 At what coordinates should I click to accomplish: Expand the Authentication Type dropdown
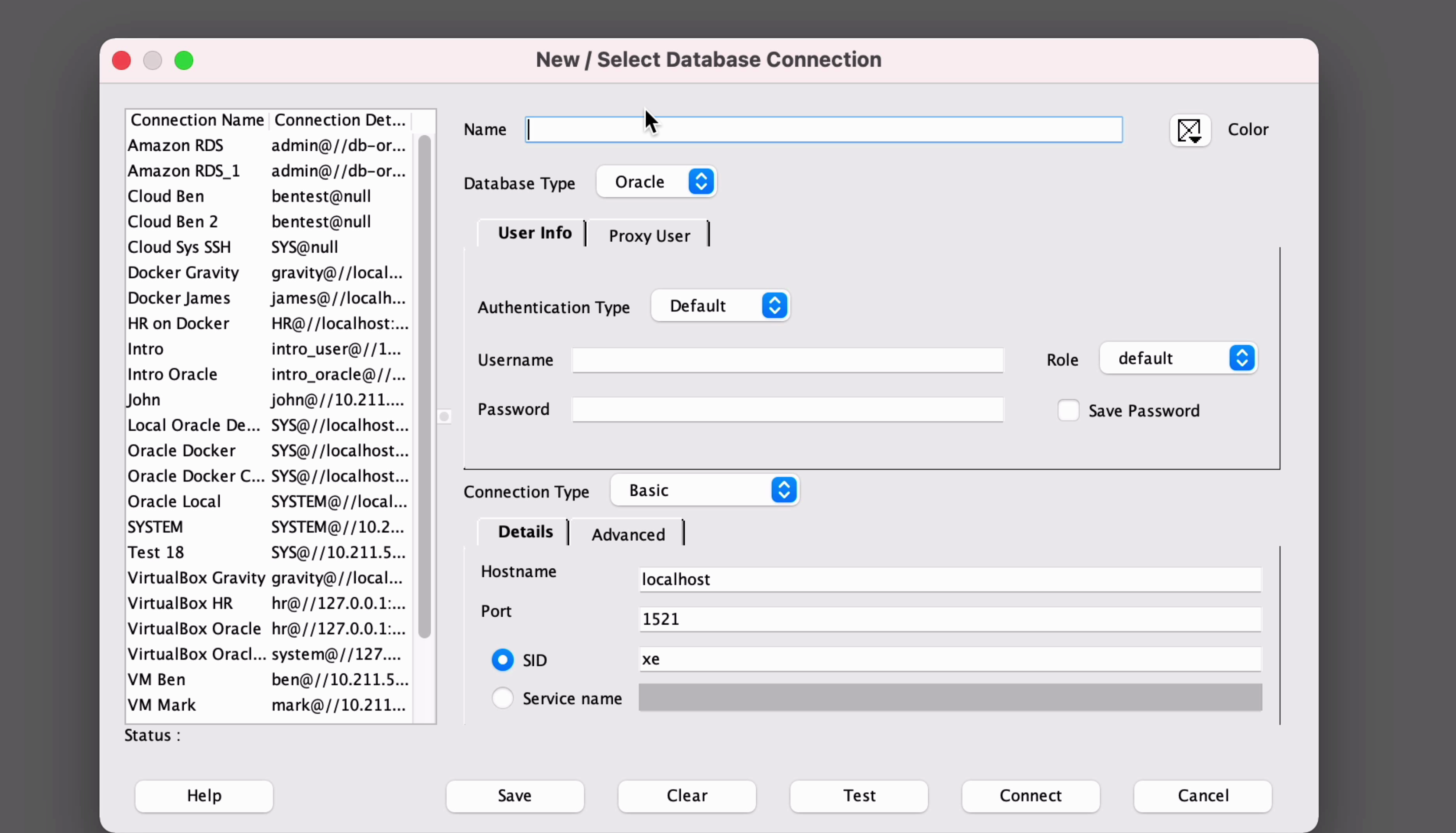tap(720, 306)
